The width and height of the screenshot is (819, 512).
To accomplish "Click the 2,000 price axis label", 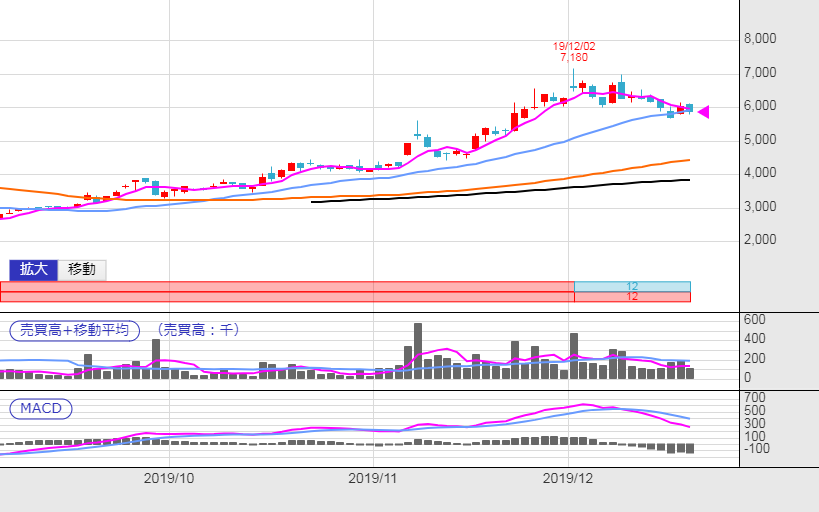I will coord(760,239).
